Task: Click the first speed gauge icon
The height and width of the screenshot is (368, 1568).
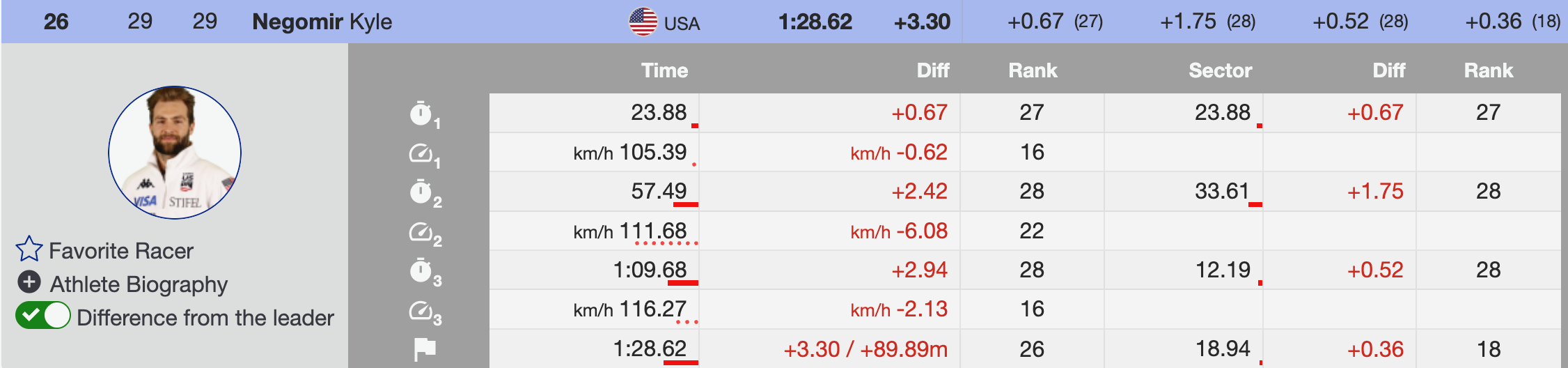Action: 421,153
